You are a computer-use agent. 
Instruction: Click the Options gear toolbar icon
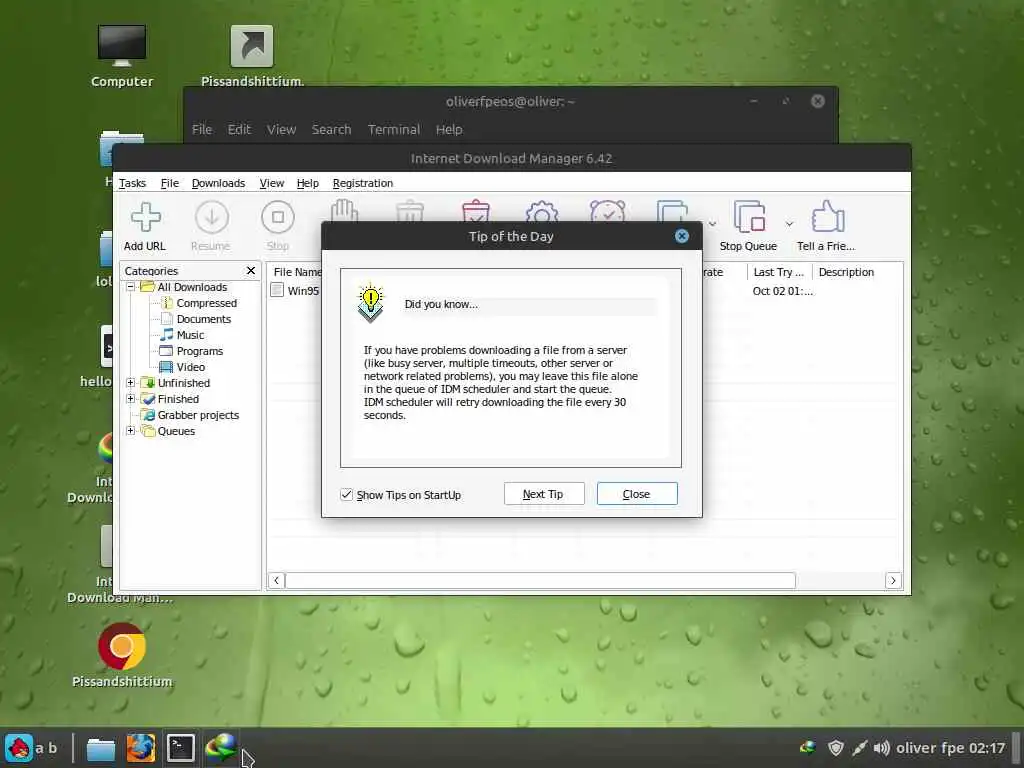pos(541,211)
